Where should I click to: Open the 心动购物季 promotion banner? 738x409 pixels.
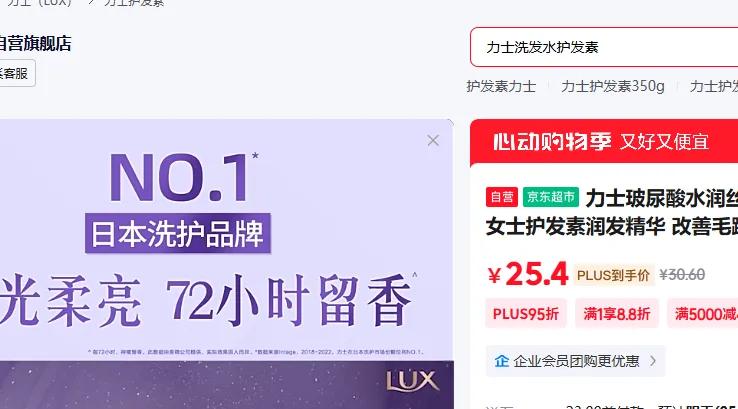click(x=604, y=142)
